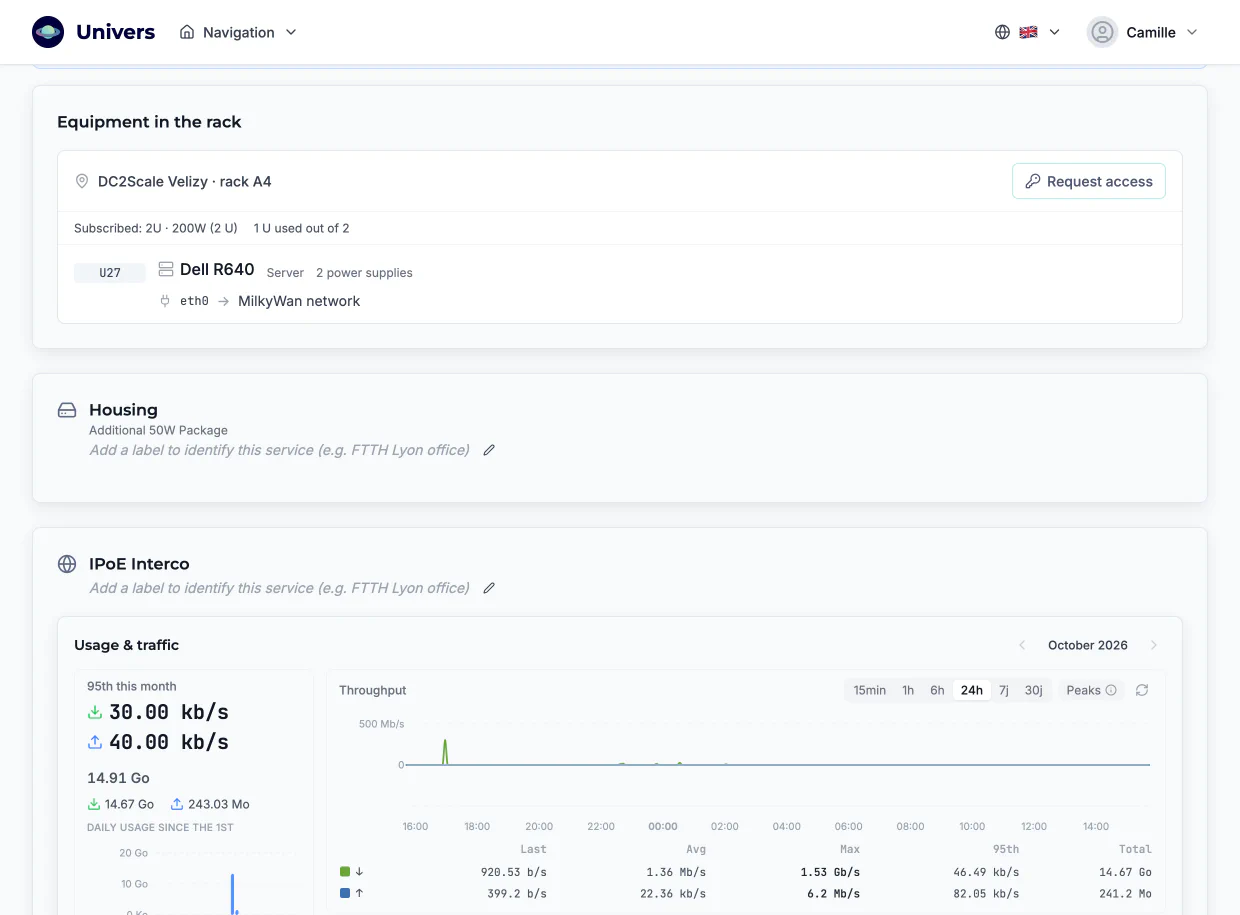
Task: Click the Housing label placeholder text
Action: (x=279, y=450)
